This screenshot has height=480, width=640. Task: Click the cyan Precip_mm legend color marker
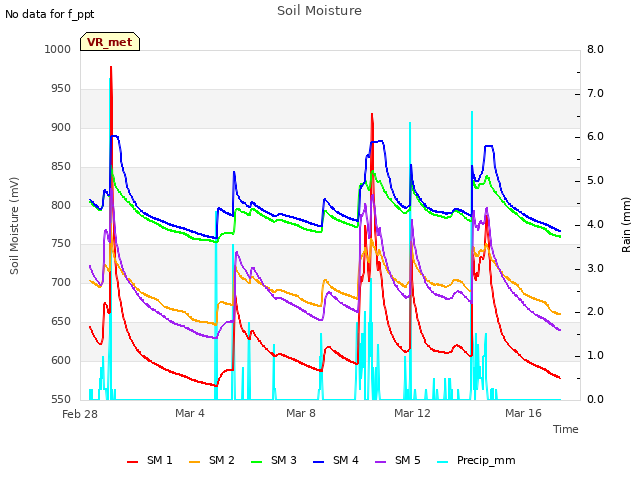click(x=442, y=462)
